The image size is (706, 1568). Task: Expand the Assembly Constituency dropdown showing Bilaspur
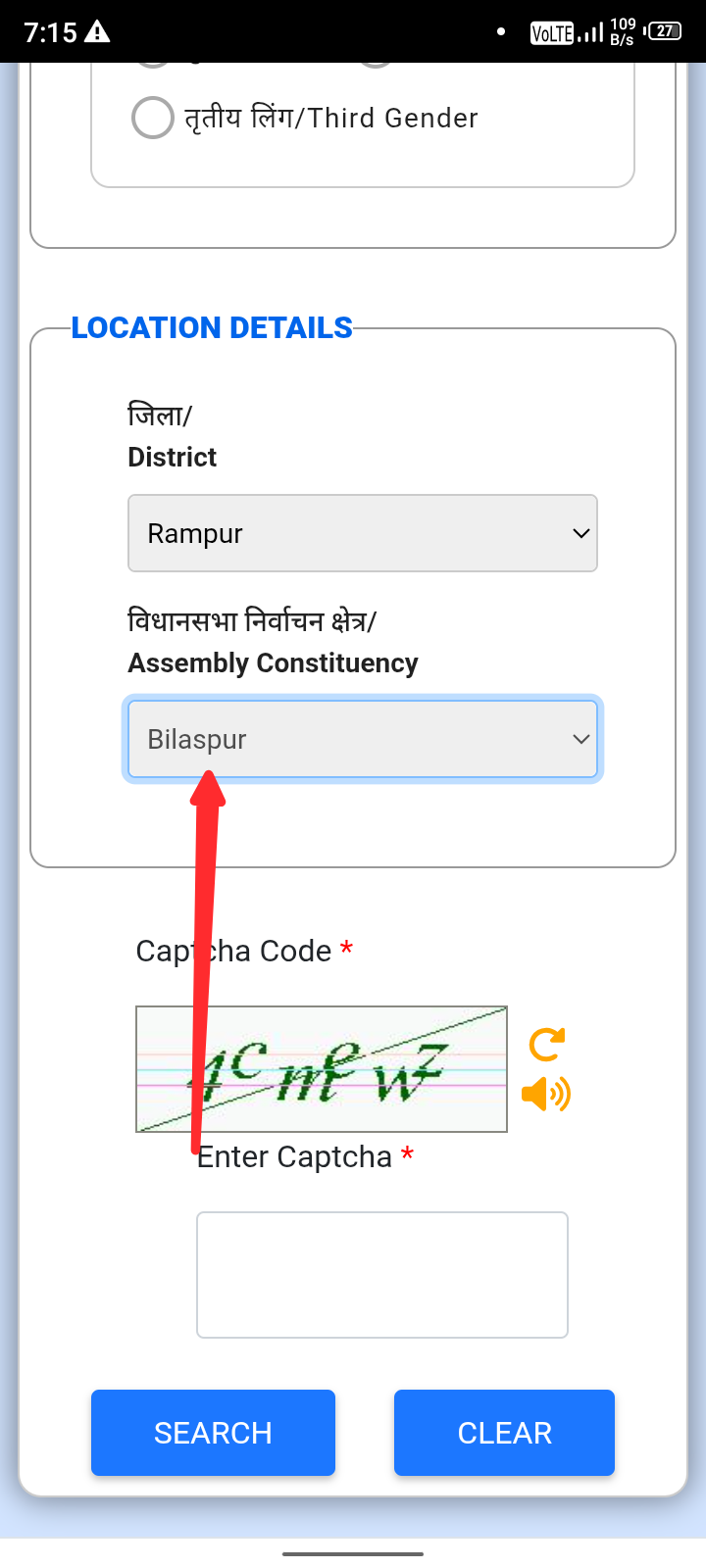point(362,739)
